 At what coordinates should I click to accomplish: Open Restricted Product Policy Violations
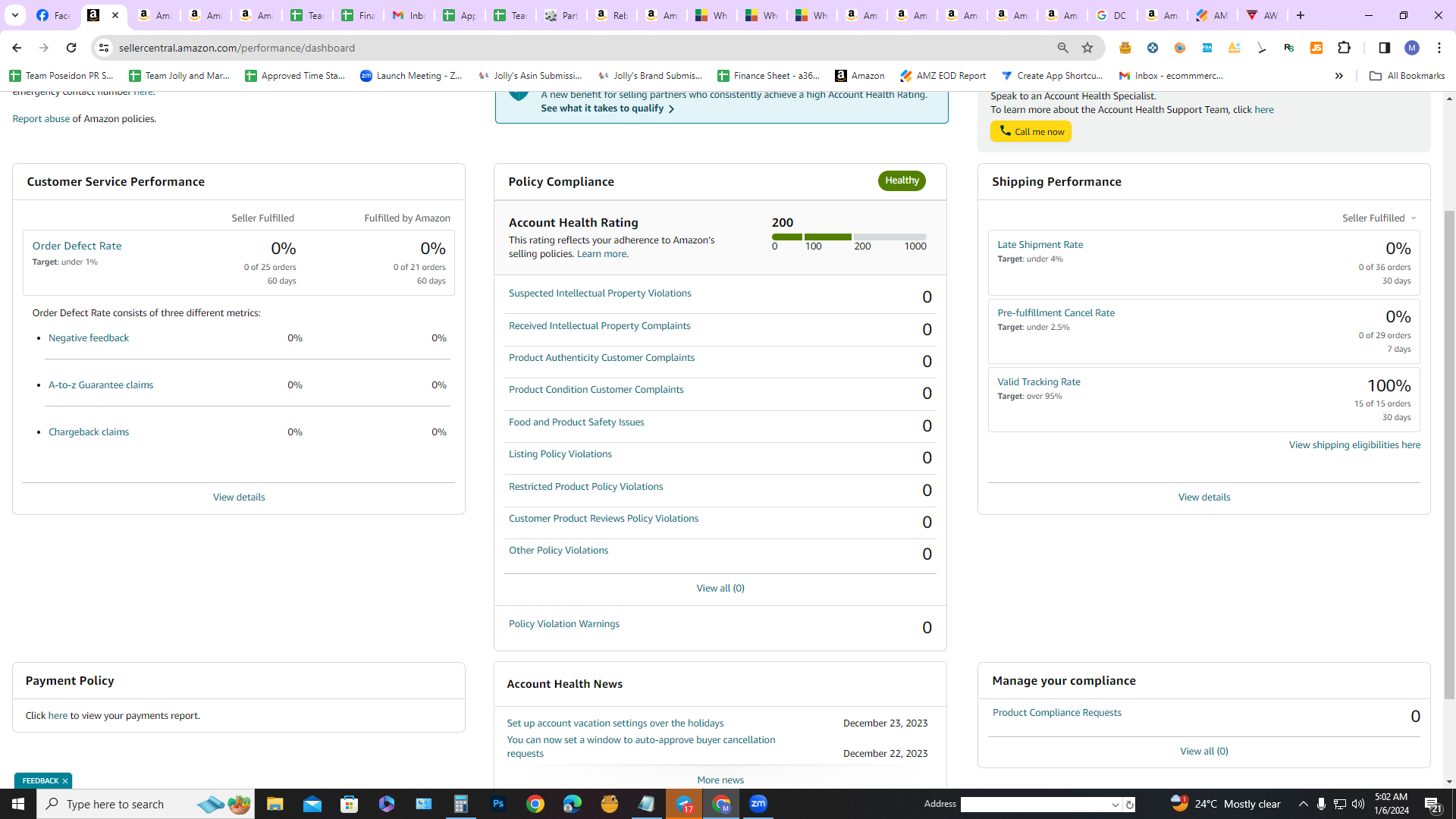pos(585,487)
